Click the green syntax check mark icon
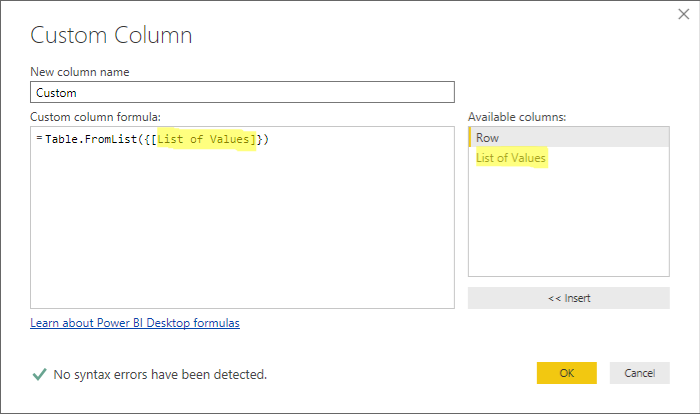700x414 pixels. 39,374
